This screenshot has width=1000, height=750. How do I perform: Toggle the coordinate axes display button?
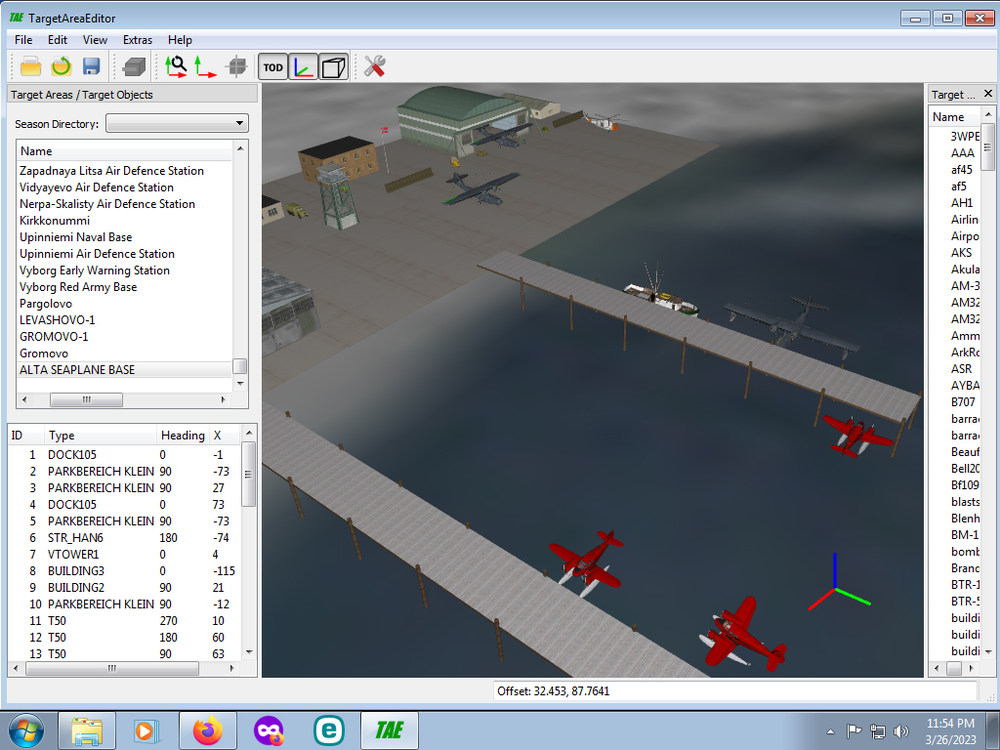[303, 67]
